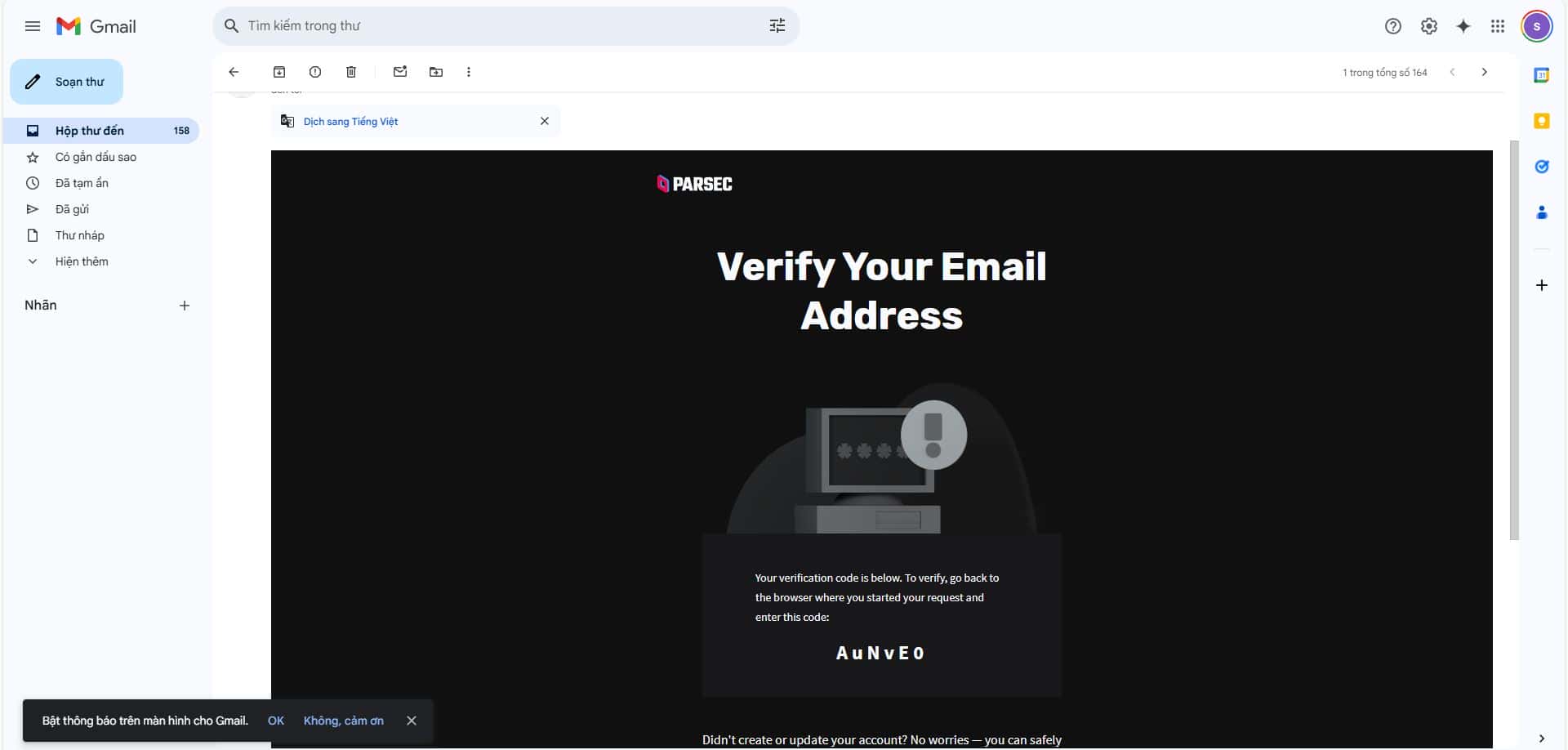This screenshot has height=750, width=1568.
Task: Archive this email with the archive icon
Action: pyautogui.click(x=279, y=72)
